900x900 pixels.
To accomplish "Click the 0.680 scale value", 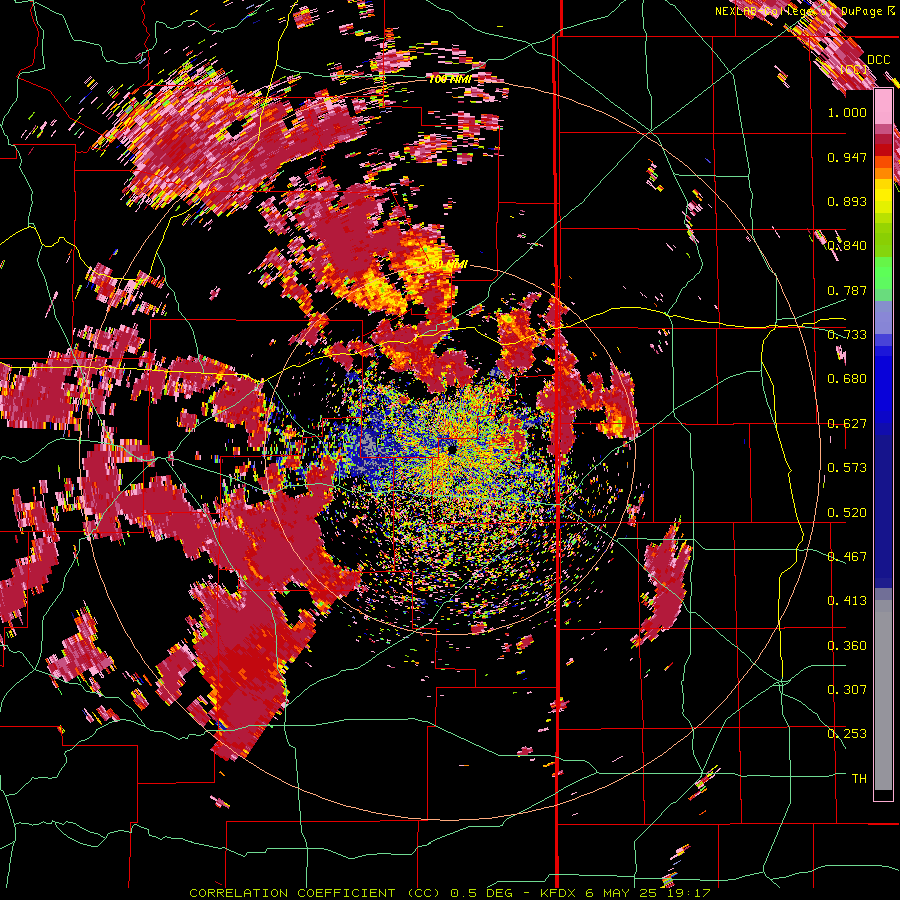I will point(847,379).
